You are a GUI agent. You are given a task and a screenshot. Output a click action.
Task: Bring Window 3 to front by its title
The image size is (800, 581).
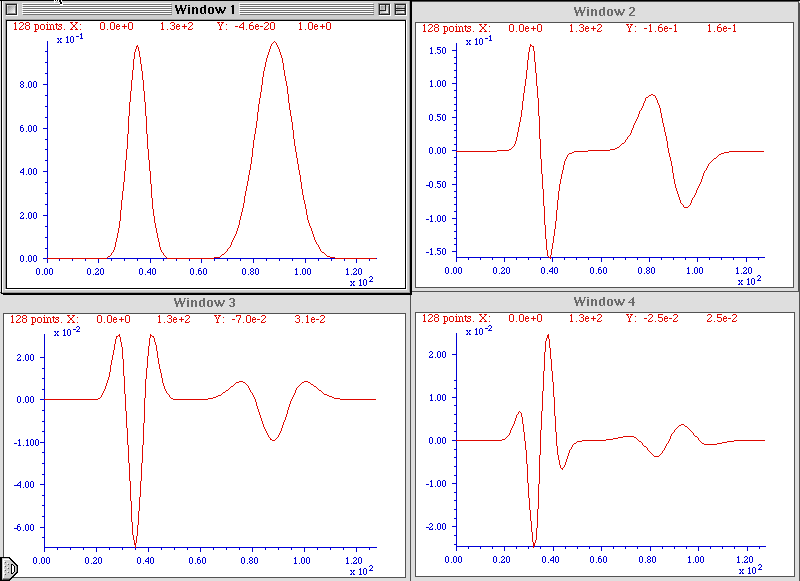click(x=204, y=302)
